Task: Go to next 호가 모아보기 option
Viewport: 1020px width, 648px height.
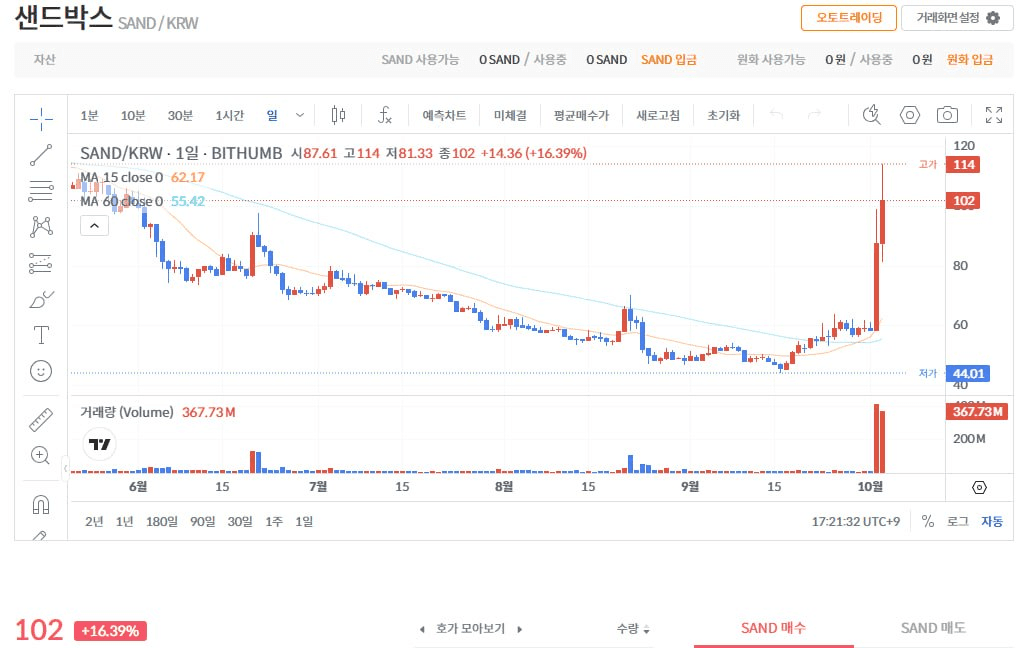Action: (520, 629)
